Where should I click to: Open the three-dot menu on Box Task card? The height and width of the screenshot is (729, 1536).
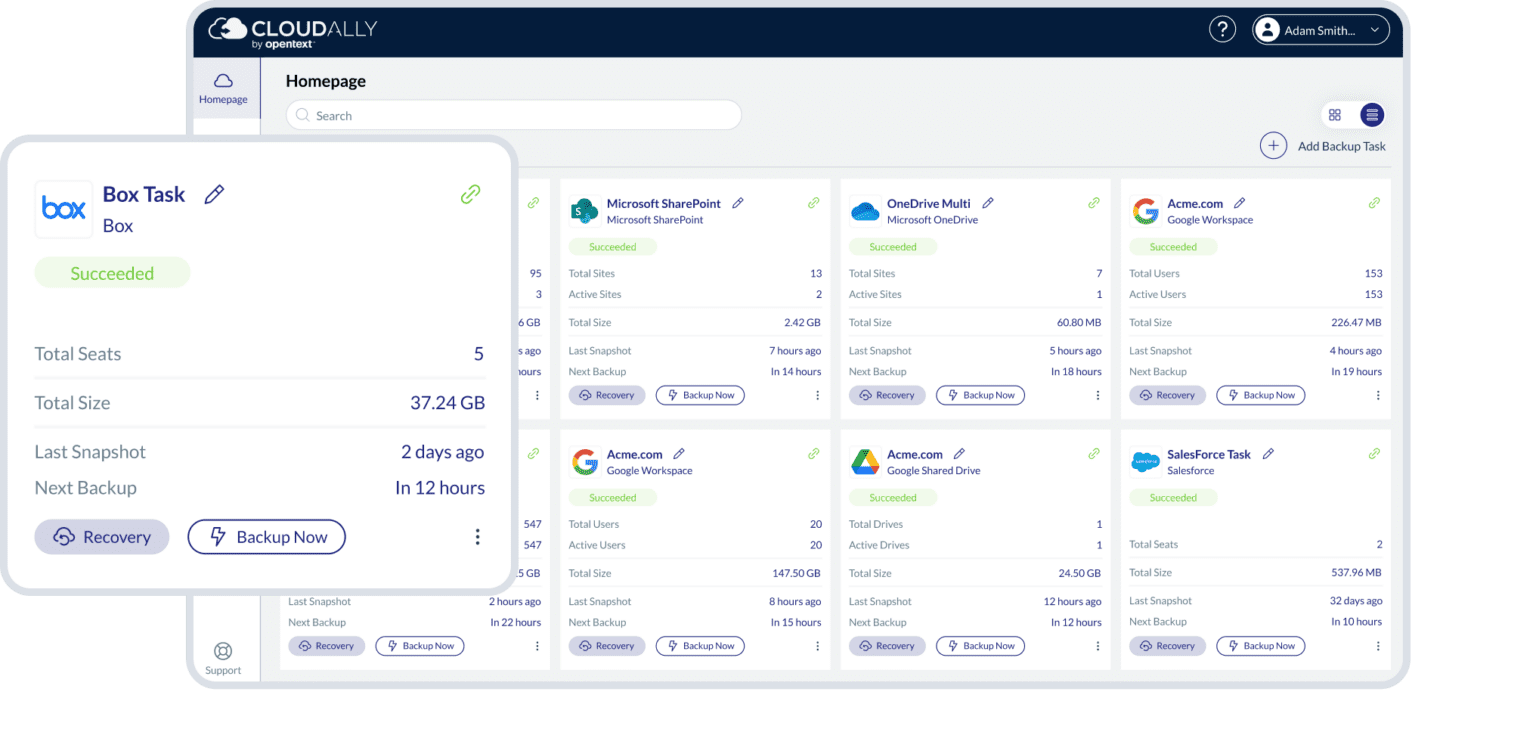coord(478,537)
